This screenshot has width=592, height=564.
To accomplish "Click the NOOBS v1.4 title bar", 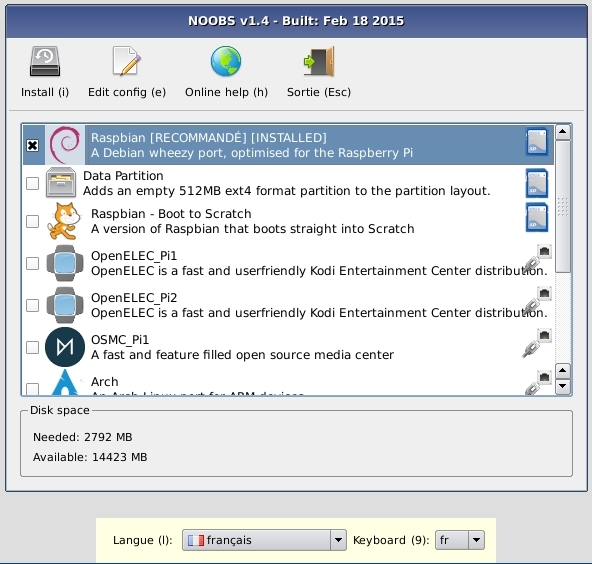I will [296, 21].
